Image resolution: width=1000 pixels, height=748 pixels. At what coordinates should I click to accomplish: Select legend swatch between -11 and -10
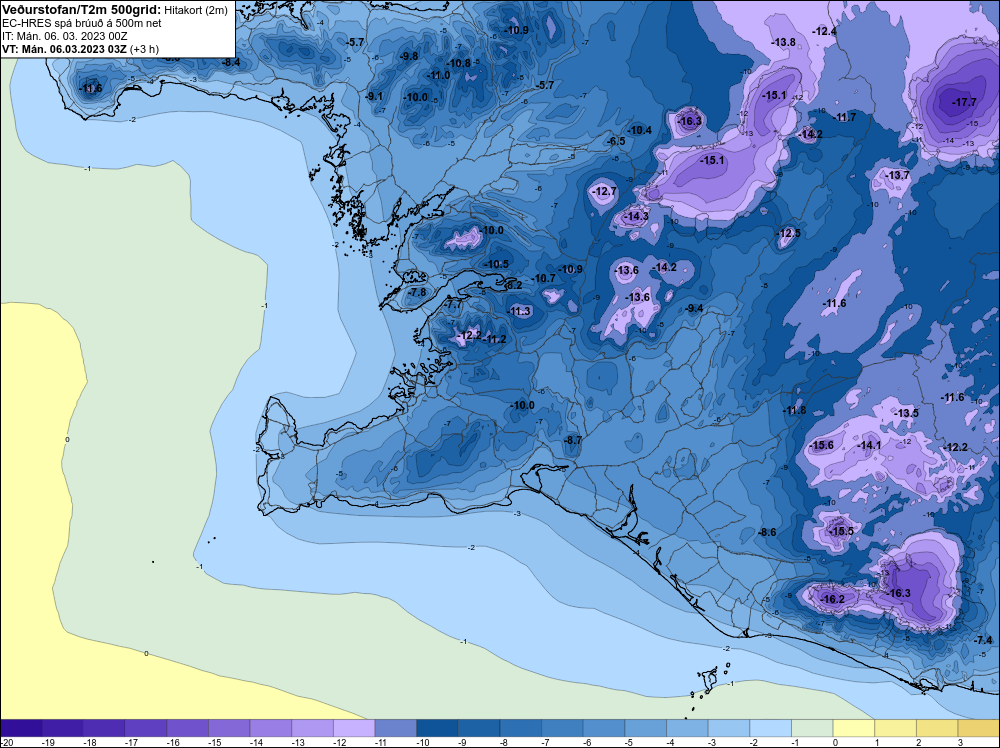point(395,728)
